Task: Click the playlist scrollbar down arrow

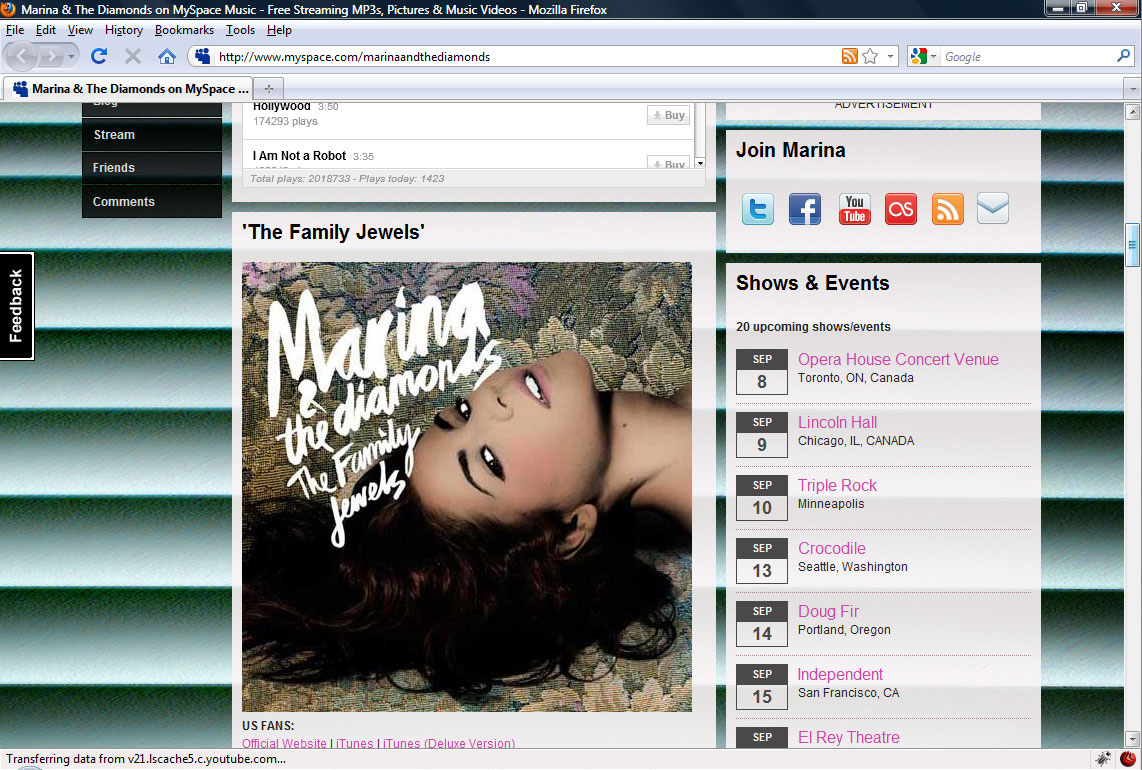Action: pyautogui.click(x=700, y=162)
